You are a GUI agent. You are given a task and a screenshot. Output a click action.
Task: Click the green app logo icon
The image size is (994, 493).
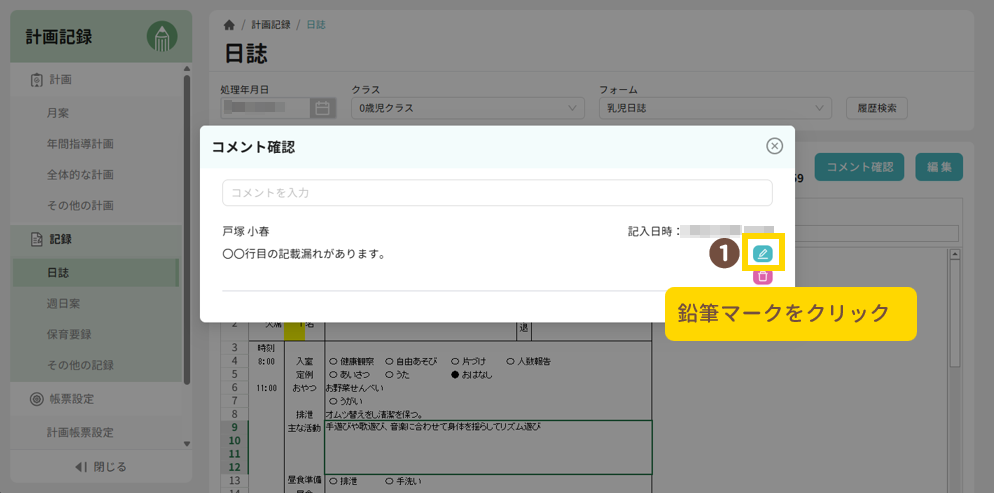pos(161,37)
